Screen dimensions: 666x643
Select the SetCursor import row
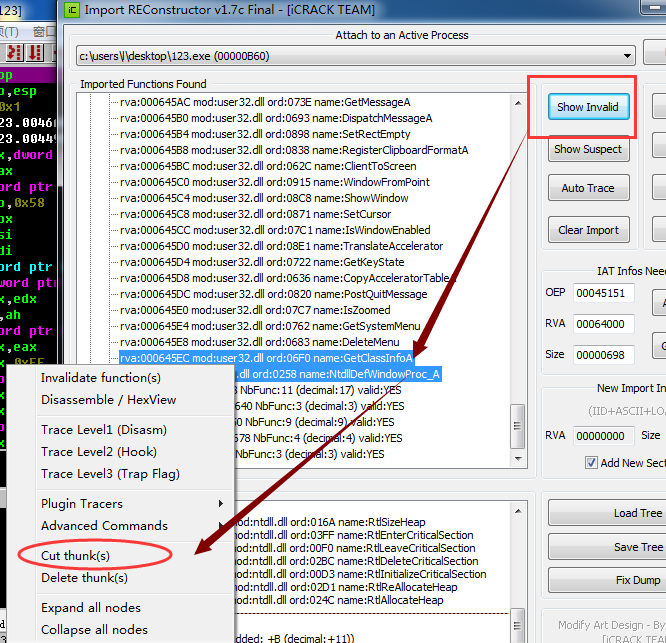(x=255, y=214)
